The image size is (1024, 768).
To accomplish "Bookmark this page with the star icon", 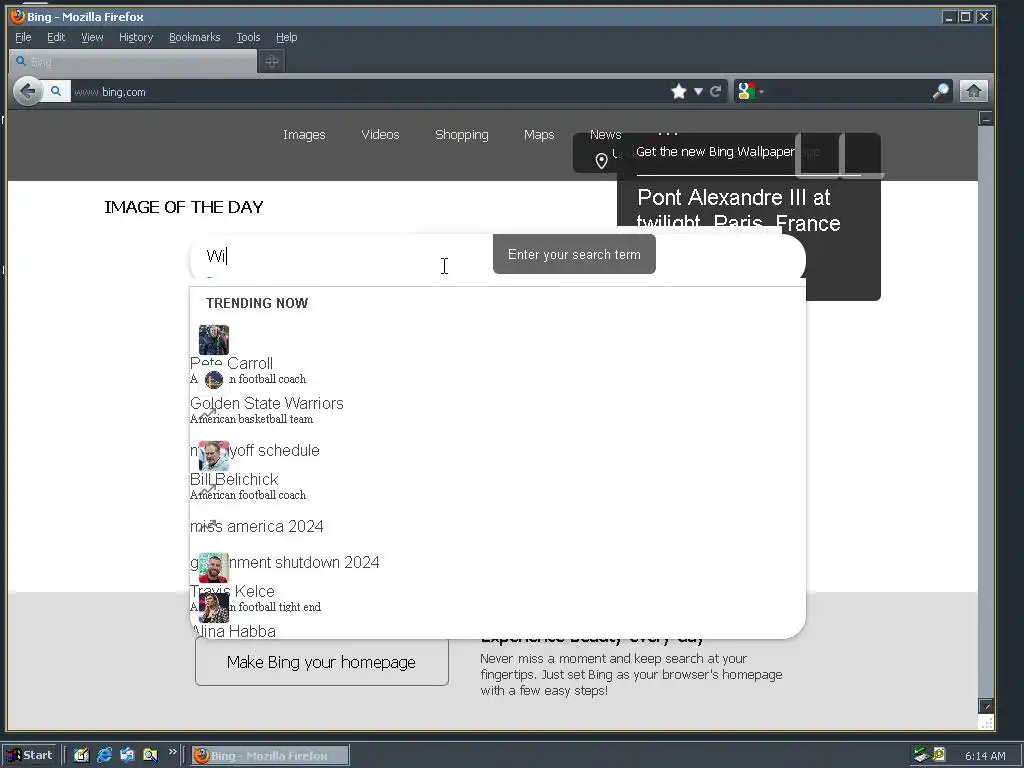I will pos(679,91).
